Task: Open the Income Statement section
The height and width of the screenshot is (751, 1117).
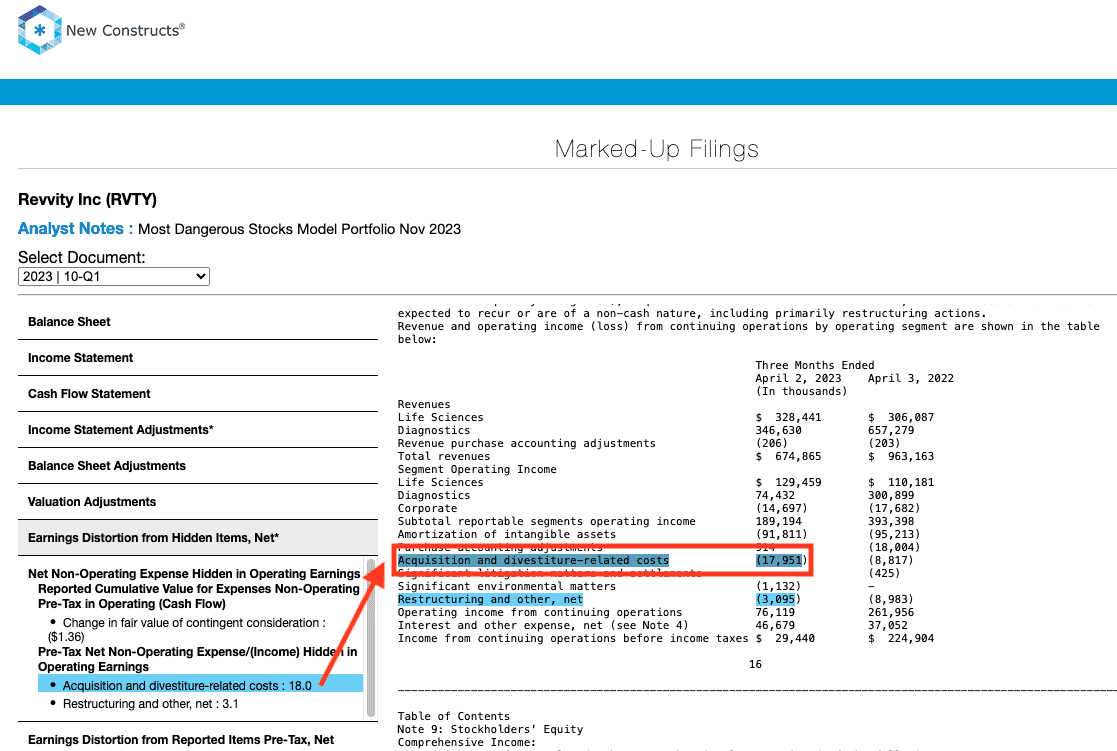Action: click(198, 358)
